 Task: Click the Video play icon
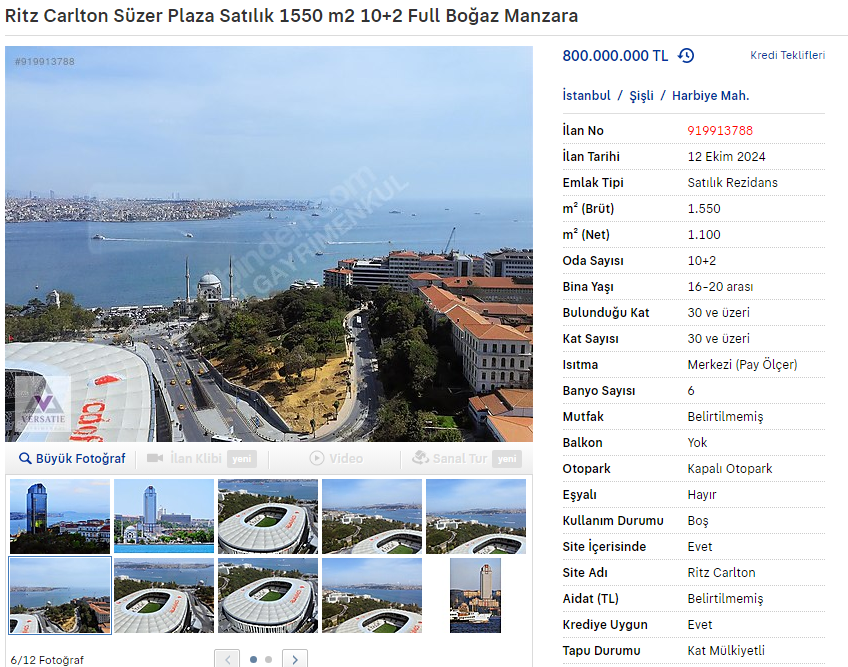[316, 458]
